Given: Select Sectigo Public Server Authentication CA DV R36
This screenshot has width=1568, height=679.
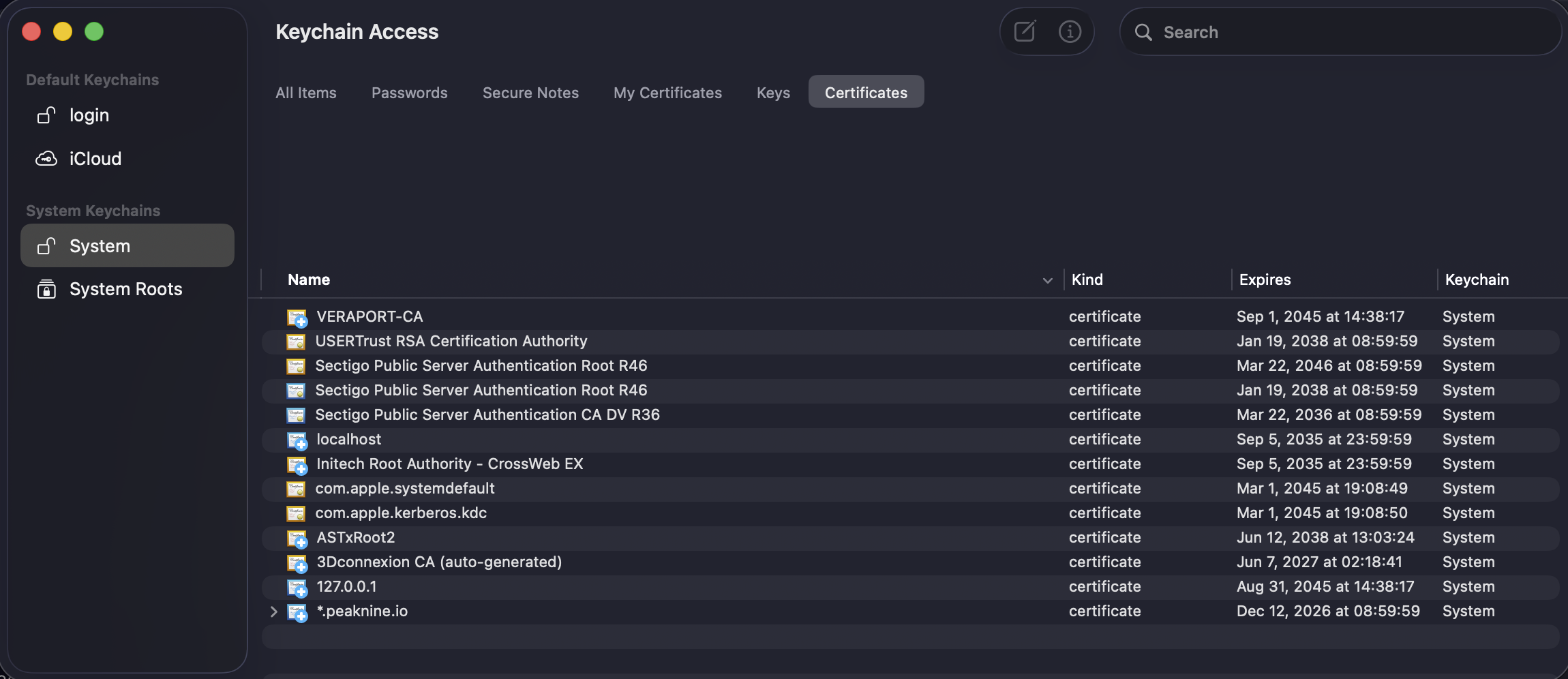Looking at the screenshot, I should (487, 414).
